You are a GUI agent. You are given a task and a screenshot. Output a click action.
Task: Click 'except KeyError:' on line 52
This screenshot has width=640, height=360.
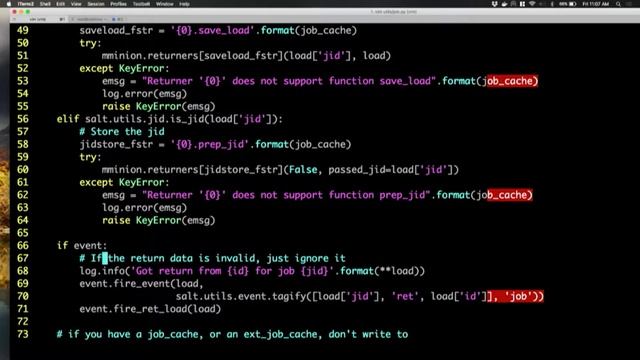[x=124, y=69]
